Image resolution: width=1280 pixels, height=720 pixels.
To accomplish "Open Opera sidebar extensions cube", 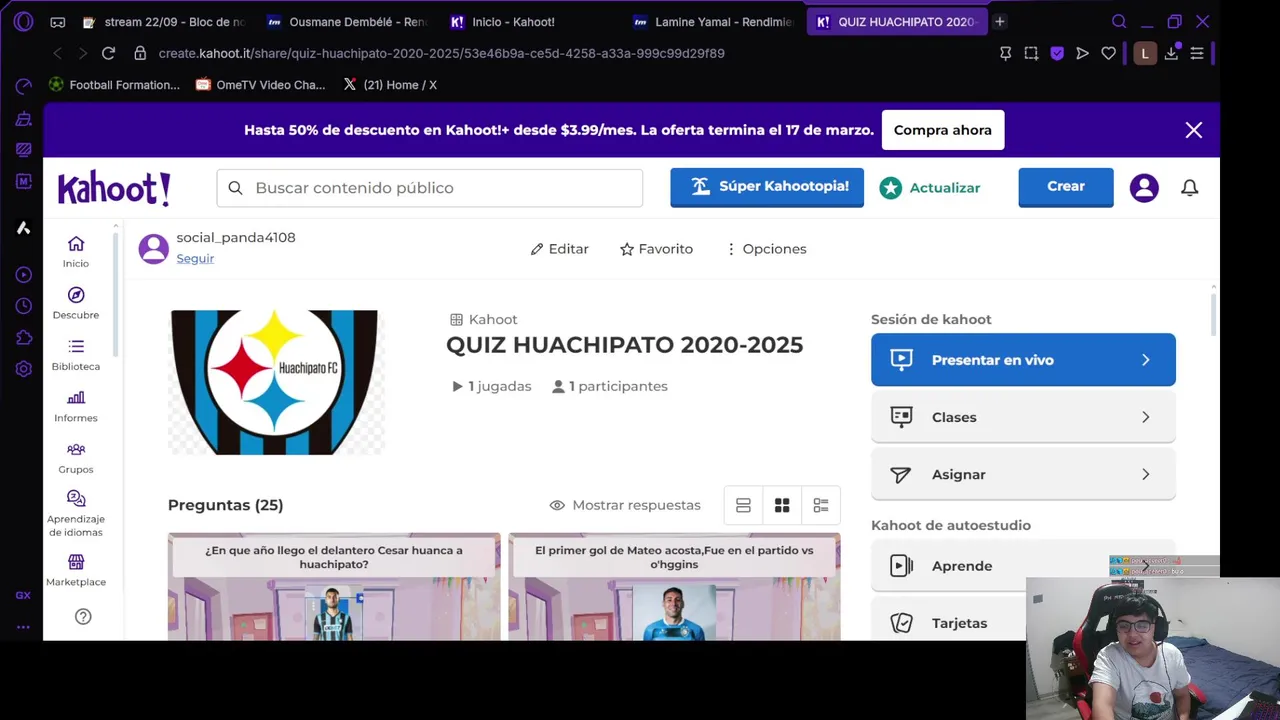I will pyautogui.click(x=23, y=338).
